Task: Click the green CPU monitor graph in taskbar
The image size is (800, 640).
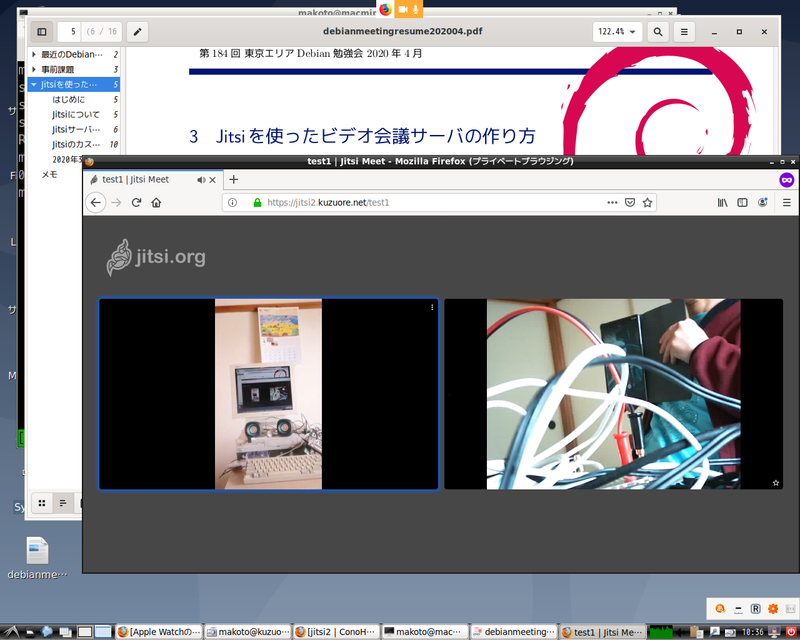Action: pos(661,632)
